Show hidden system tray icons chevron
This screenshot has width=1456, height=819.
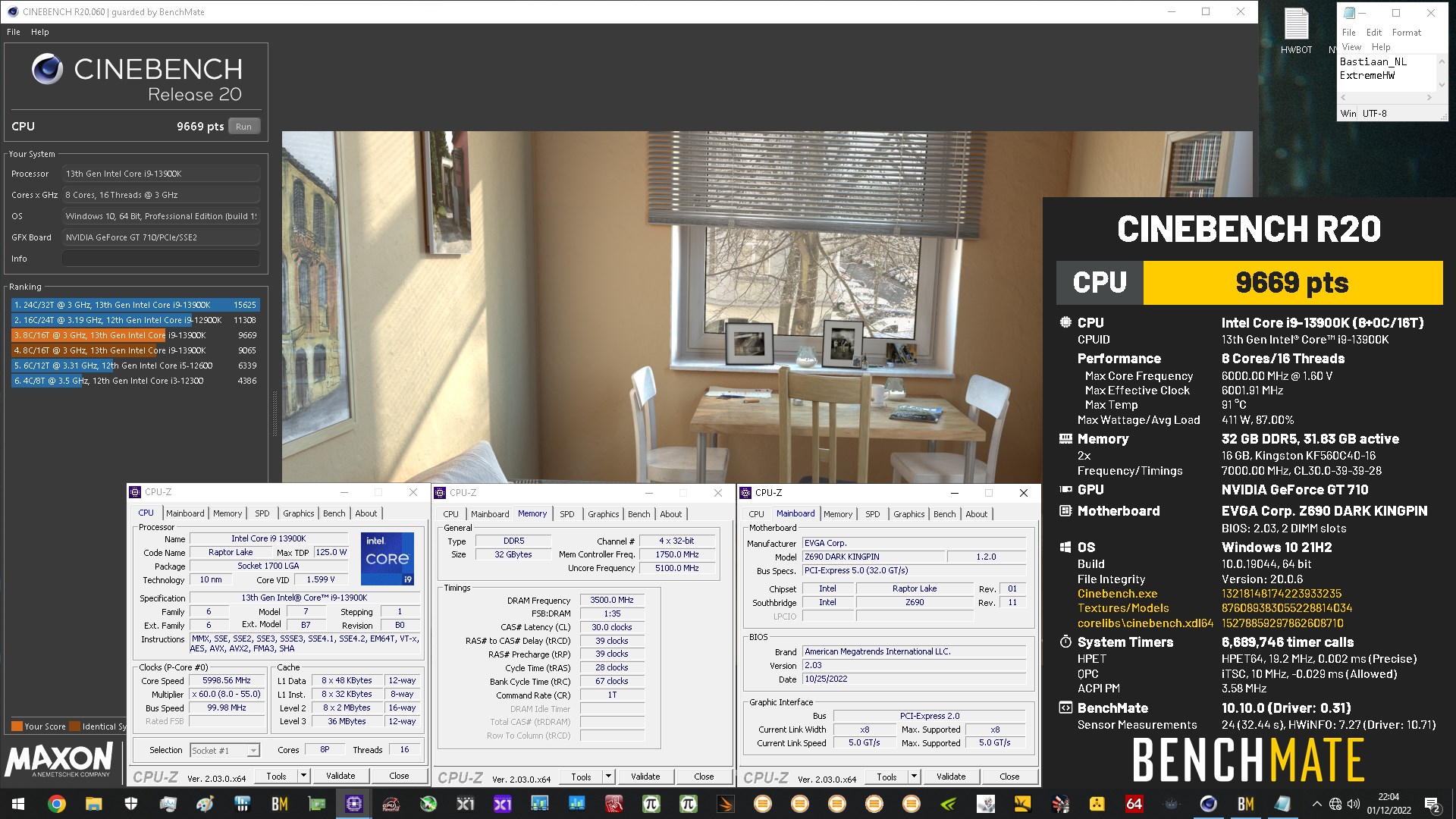point(1316,804)
